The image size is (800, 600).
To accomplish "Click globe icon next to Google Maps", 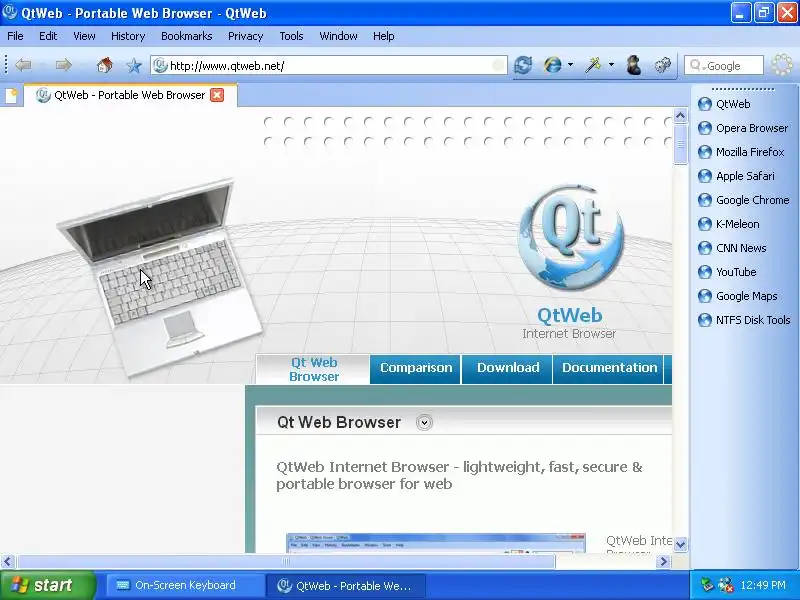I will [x=705, y=296].
